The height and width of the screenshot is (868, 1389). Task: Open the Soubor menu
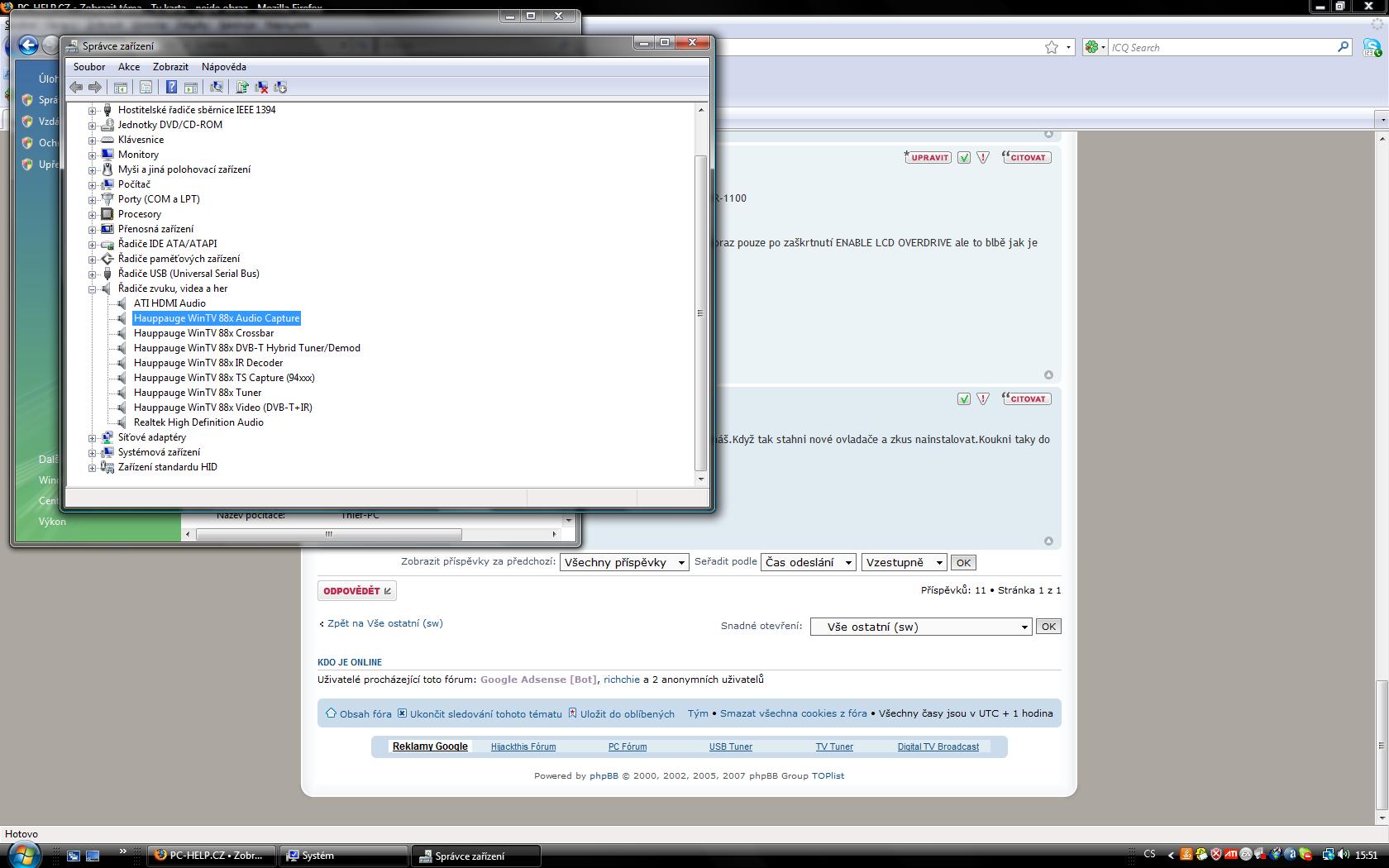coord(89,67)
